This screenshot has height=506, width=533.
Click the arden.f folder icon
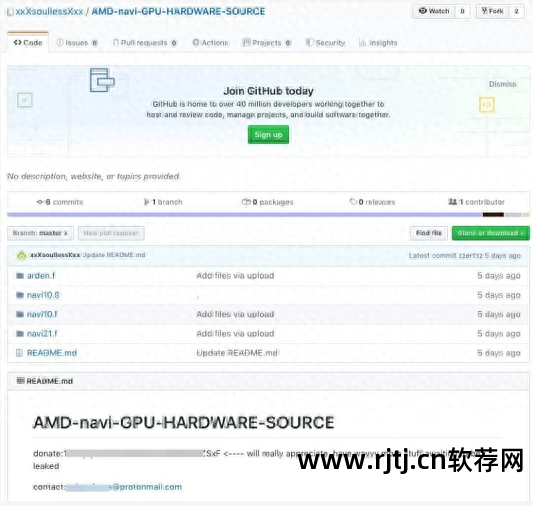tap(20, 276)
